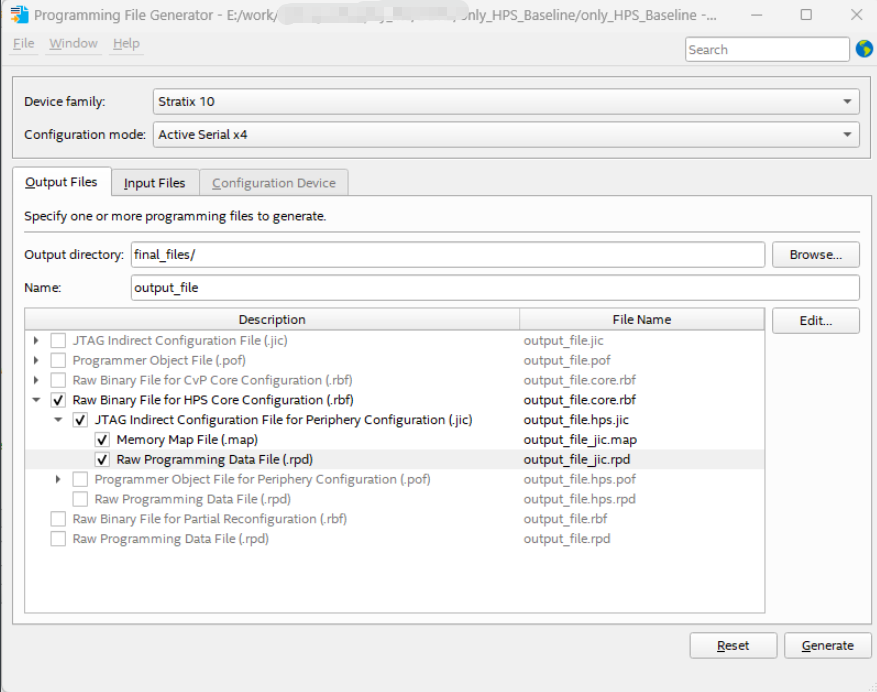Select Raw Binary File for HPS Core label
The height and width of the screenshot is (692, 877).
(213, 400)
